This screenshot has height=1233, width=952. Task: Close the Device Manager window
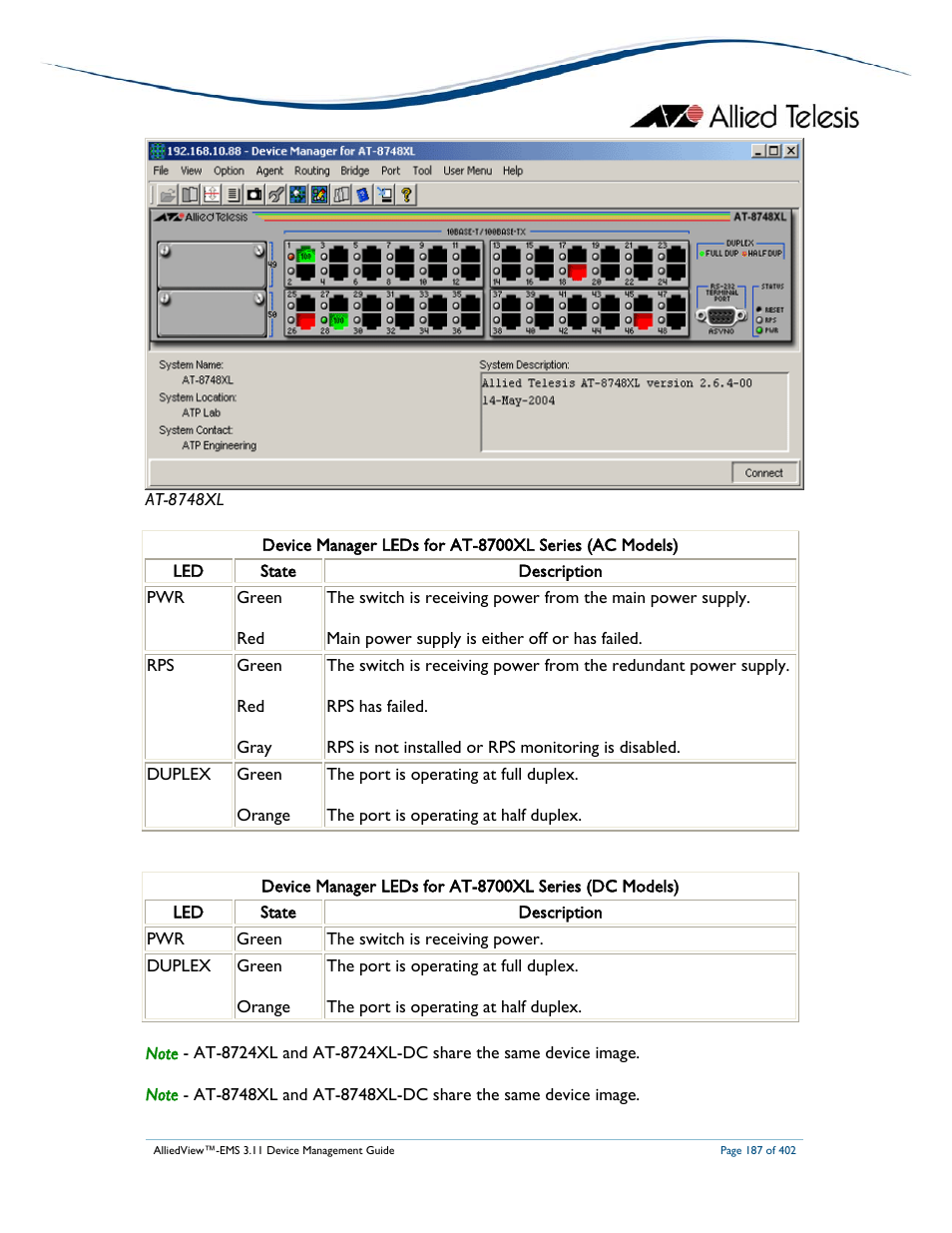pyautogui.click(x=791, y=151)
